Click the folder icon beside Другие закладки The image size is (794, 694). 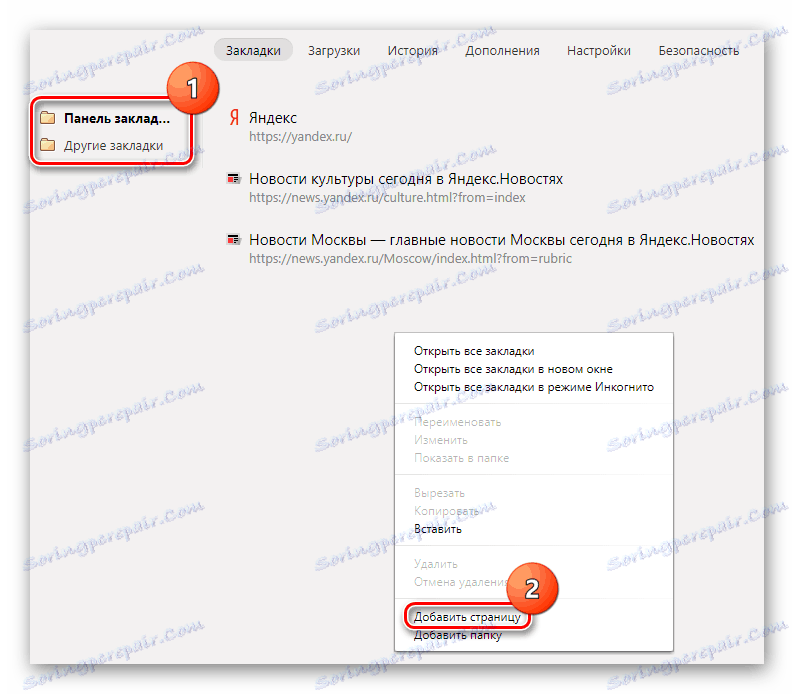pyautogui.click(x=48, y=145)
